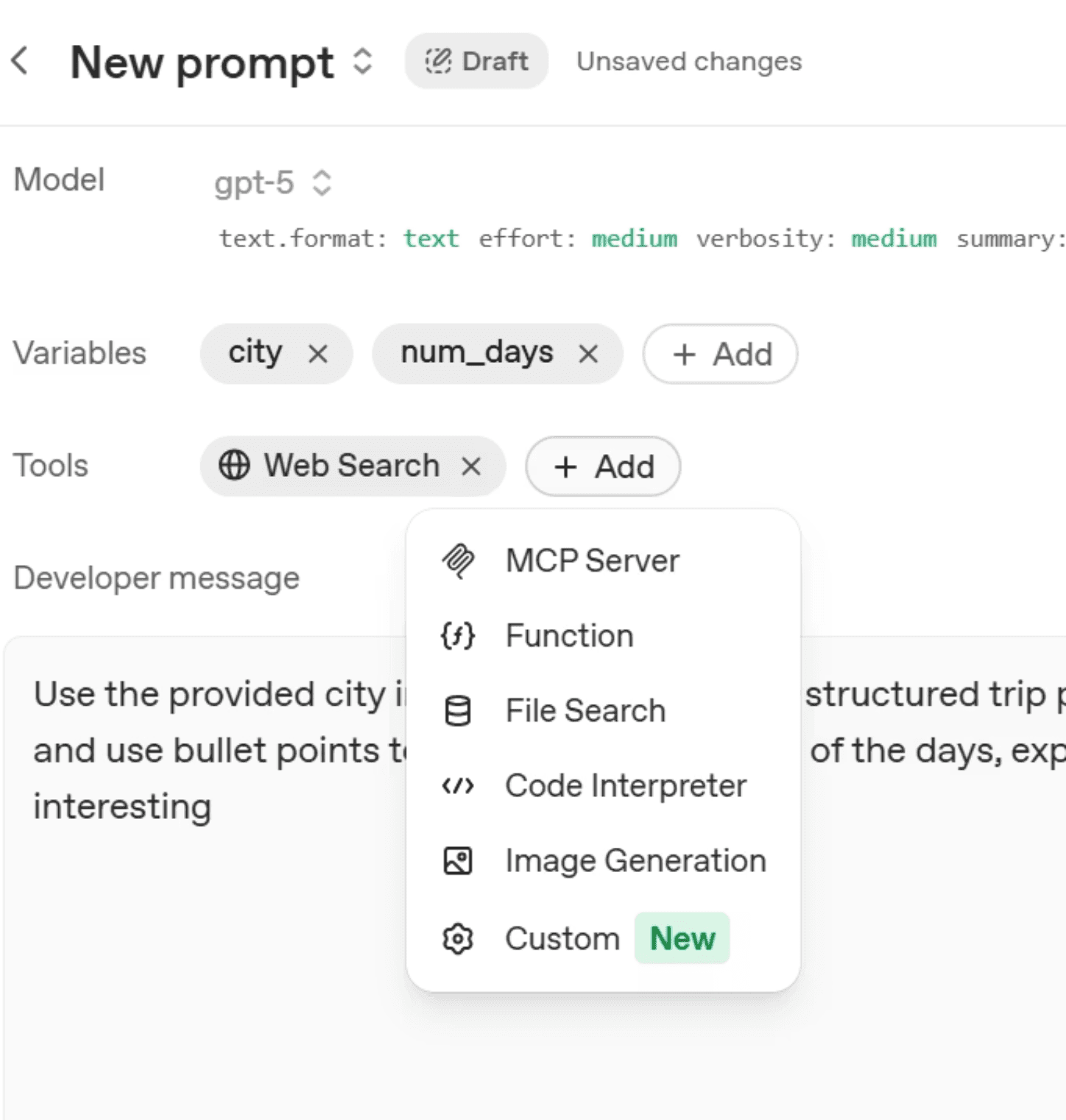Remove the num_days variable
Viewport: 1066px width, 1120px height.
click(588, 355)
